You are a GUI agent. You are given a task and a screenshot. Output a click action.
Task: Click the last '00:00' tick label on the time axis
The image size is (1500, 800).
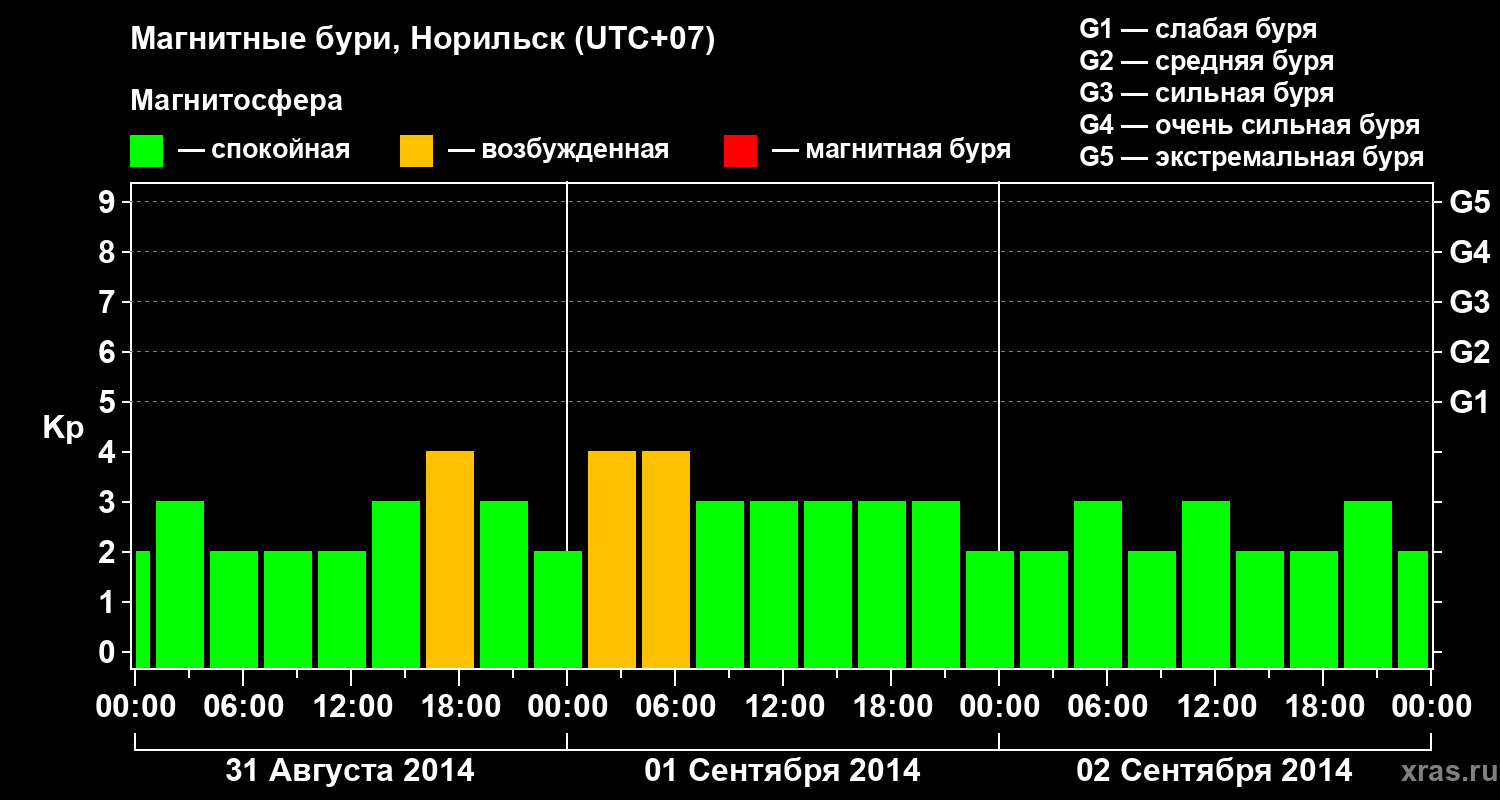pos(1431,707)
